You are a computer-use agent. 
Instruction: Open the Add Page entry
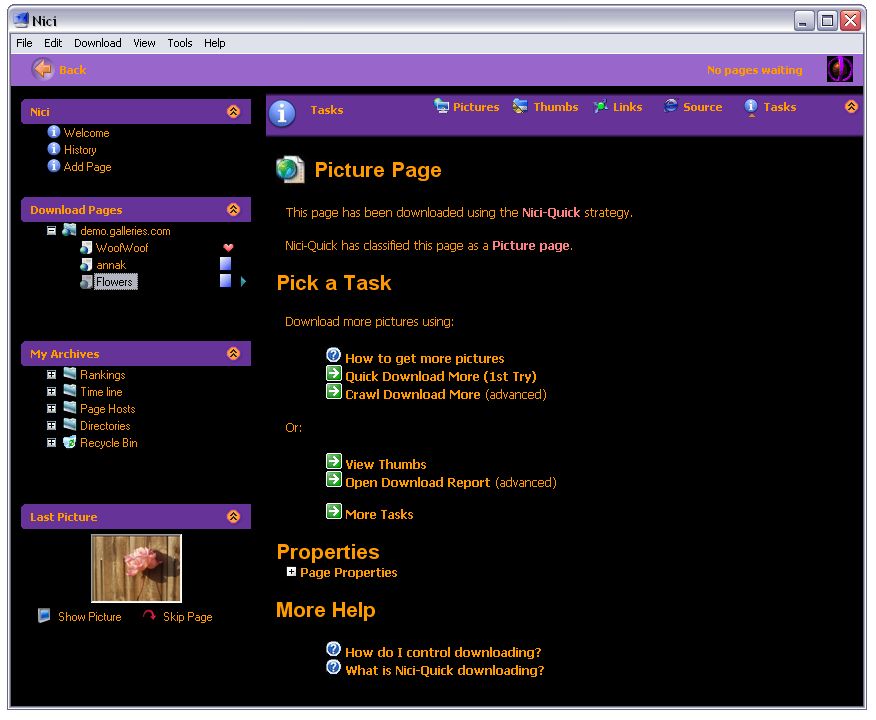coord(88,166)
